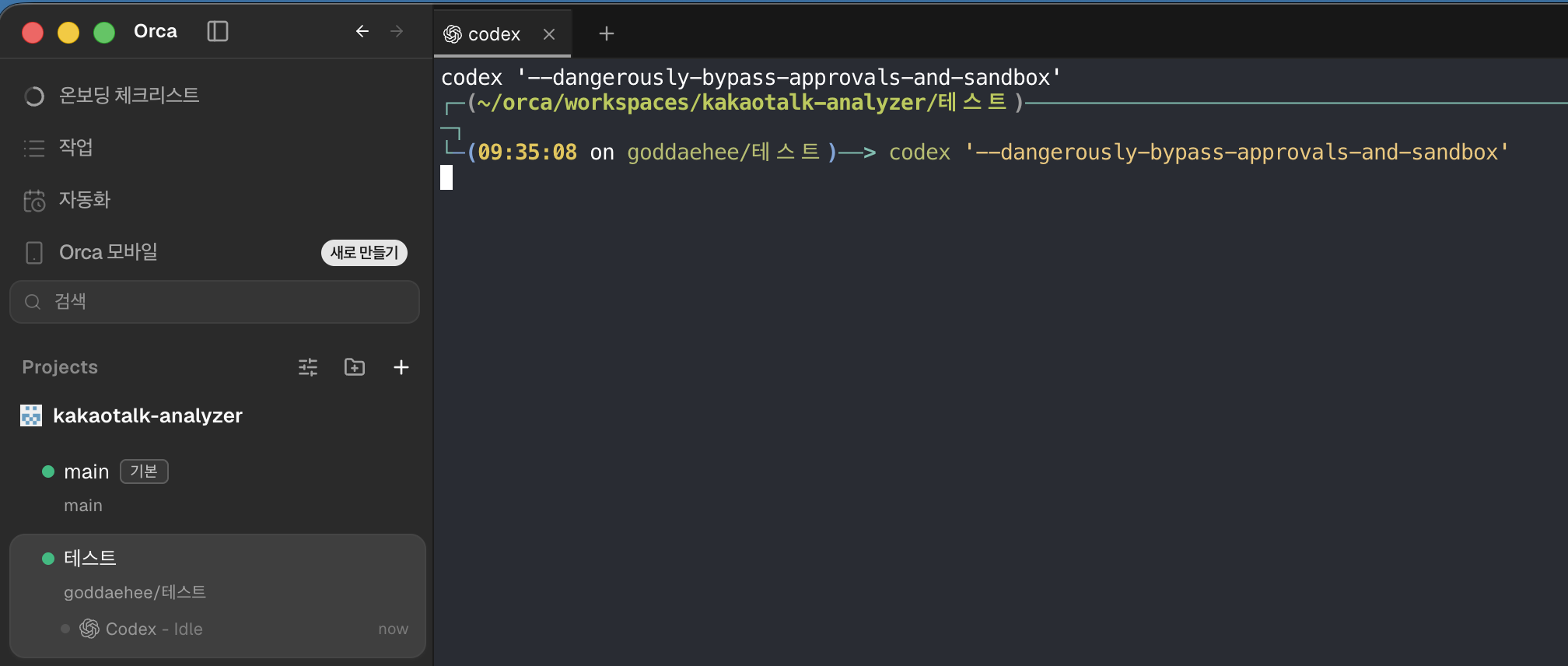Image resolution: width=1568 pixels, height=666 pixels.
Task: Click the terminal cursor block
Action: coord(446,178)
